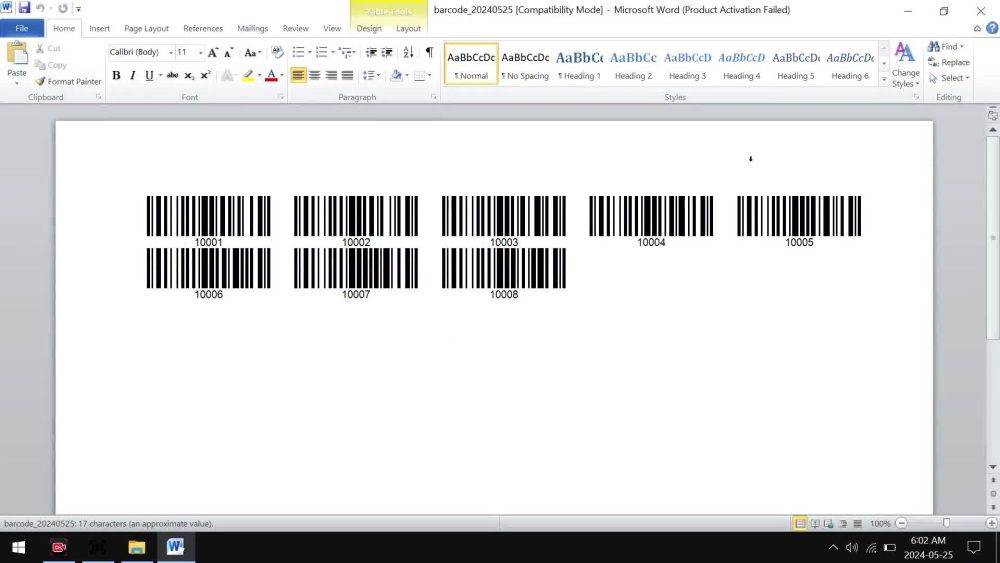This screenshot has width=1000, height=563.
Task: Apply subscript formatting
Action: [189, 75]
